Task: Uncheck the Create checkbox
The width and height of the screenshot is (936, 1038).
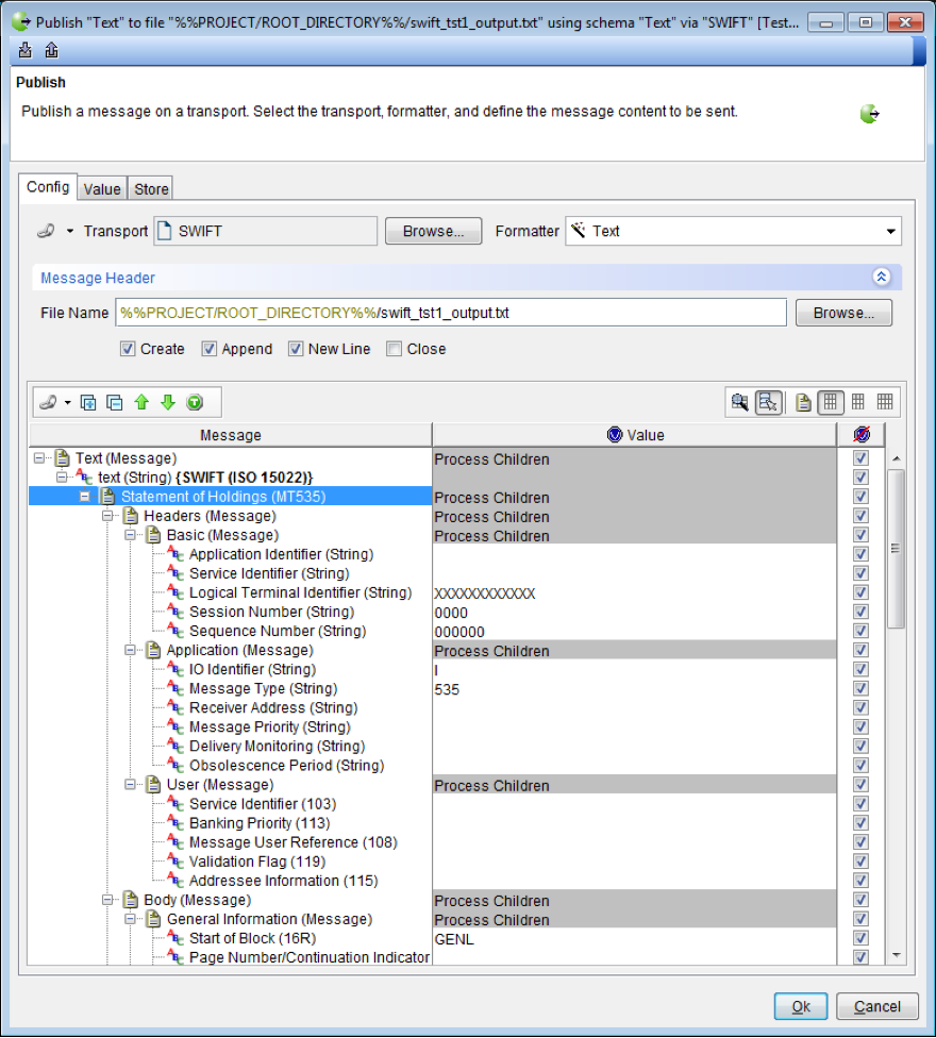Action: [x=128, y=349]
